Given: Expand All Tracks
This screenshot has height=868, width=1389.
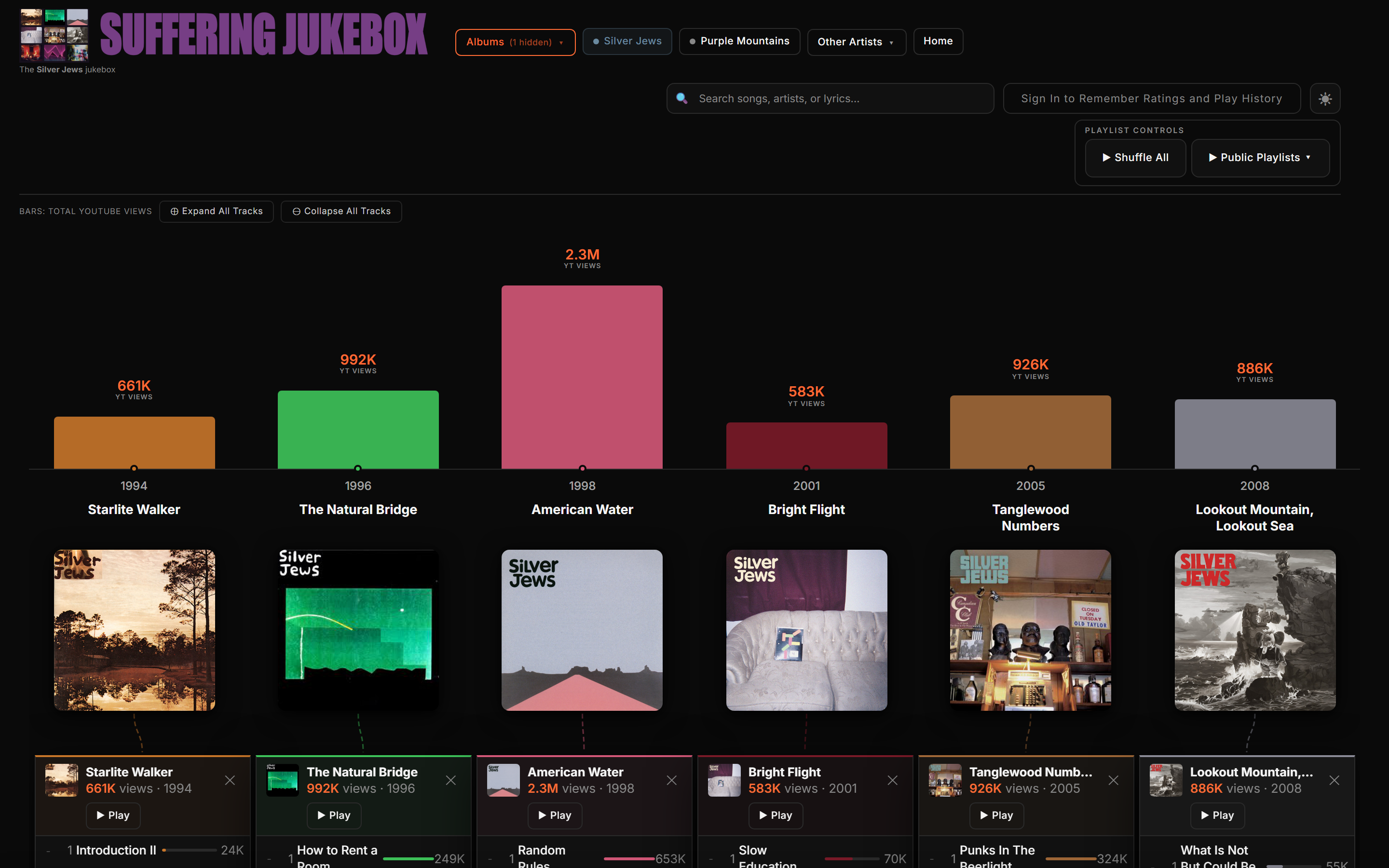Looking at the screenshot, I should coord(217,211).
